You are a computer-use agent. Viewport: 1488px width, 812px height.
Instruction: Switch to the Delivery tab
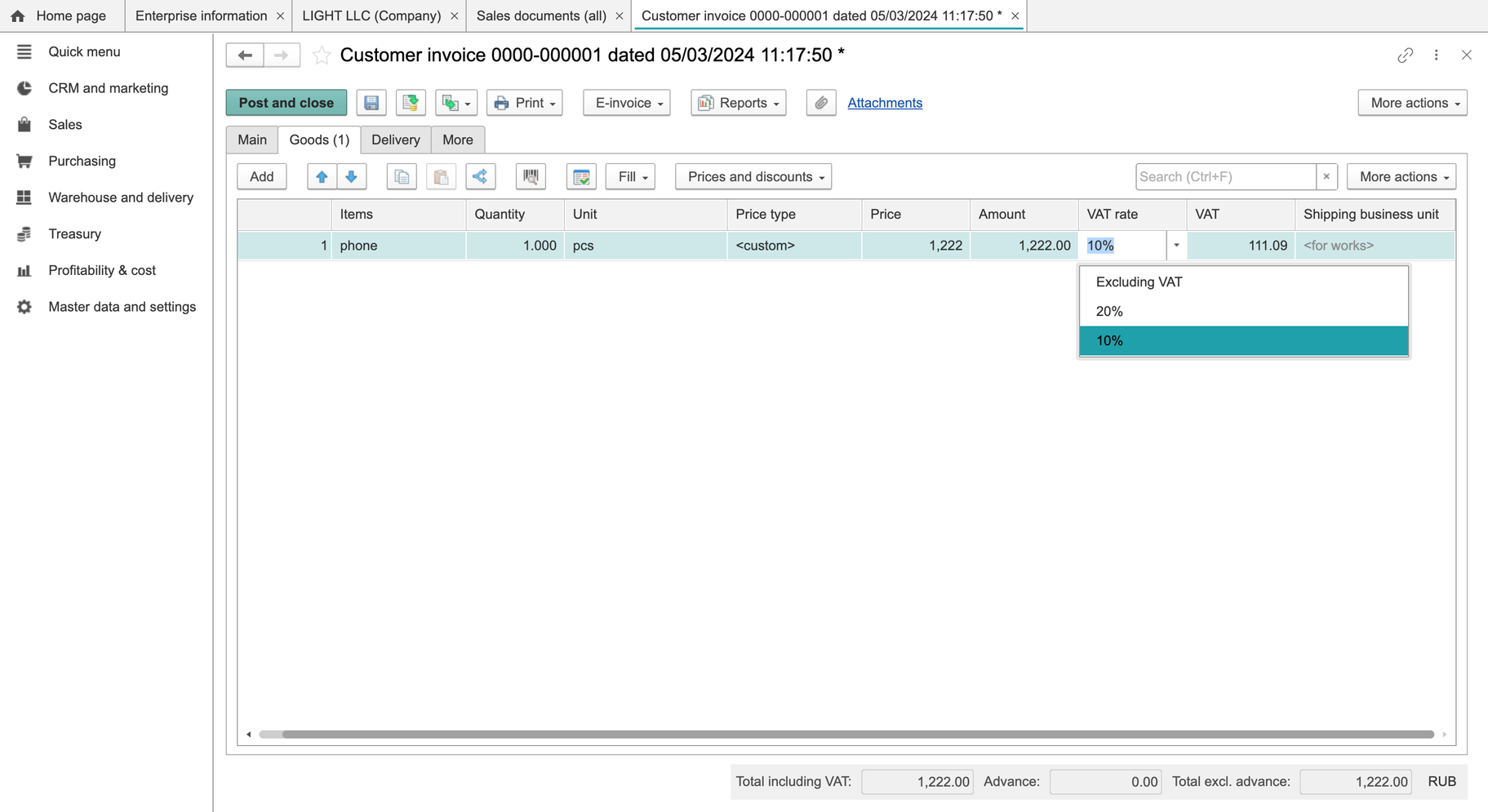[396, 140]
